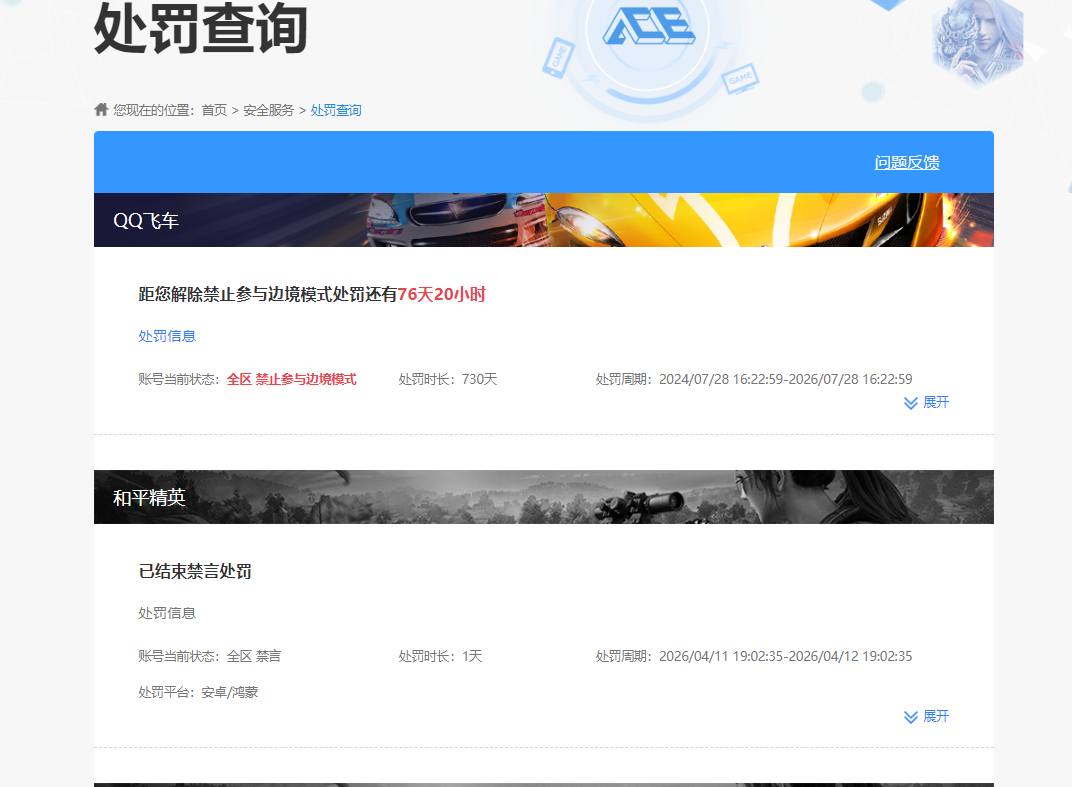Select the red text 76天20小时
This screenshot has height=787, width=1072.
click(442, 295)
